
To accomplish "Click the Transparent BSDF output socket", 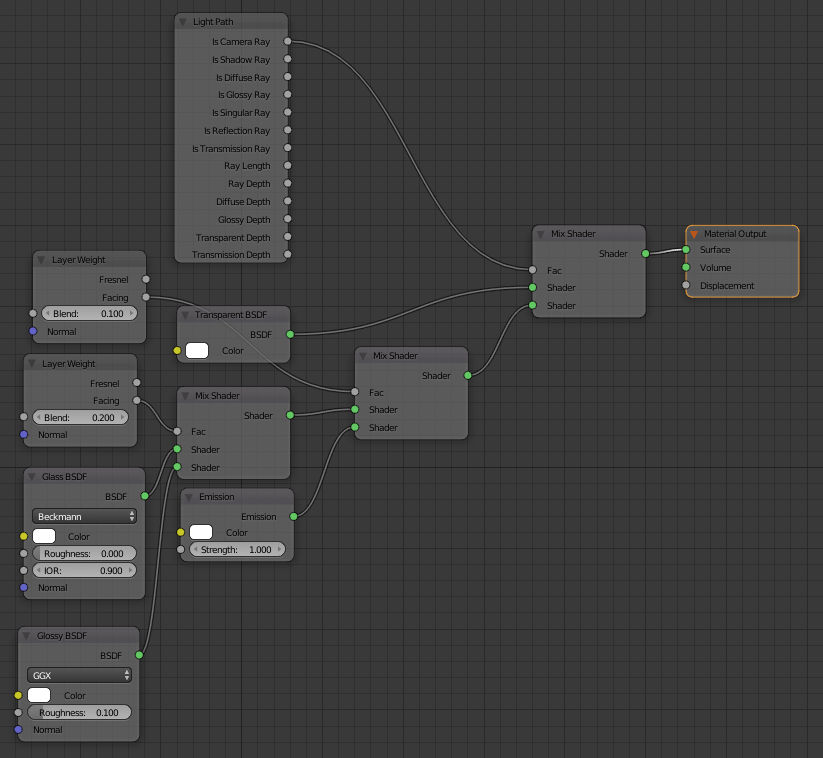I will [x=290, y=334].
